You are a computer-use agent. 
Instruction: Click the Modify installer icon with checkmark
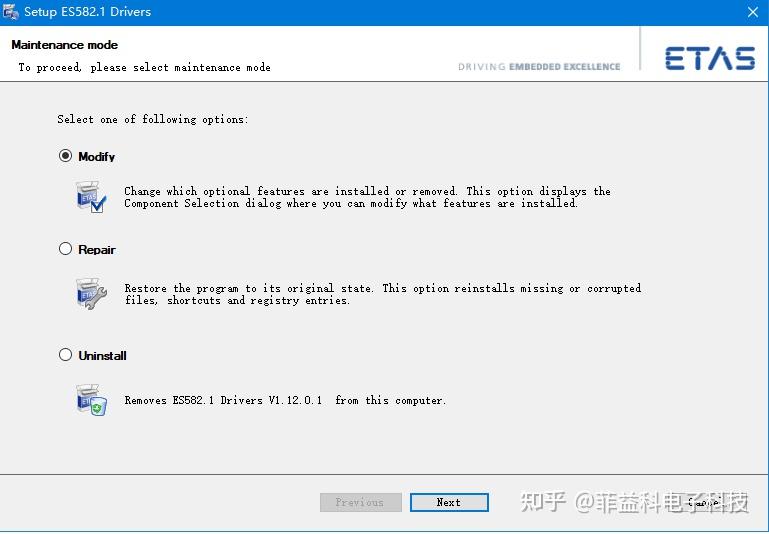[x=91, y=197]
